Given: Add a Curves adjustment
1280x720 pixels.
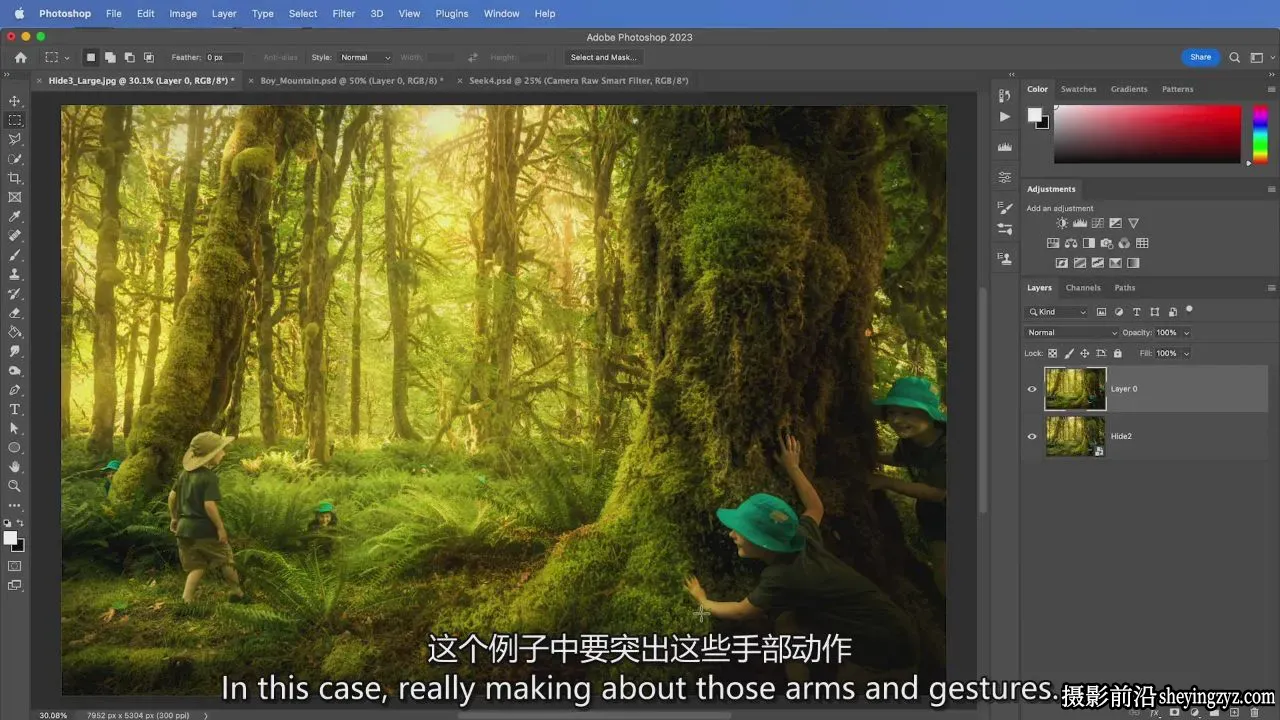Looking at the screenshot, I should [x=1097, y=223].
